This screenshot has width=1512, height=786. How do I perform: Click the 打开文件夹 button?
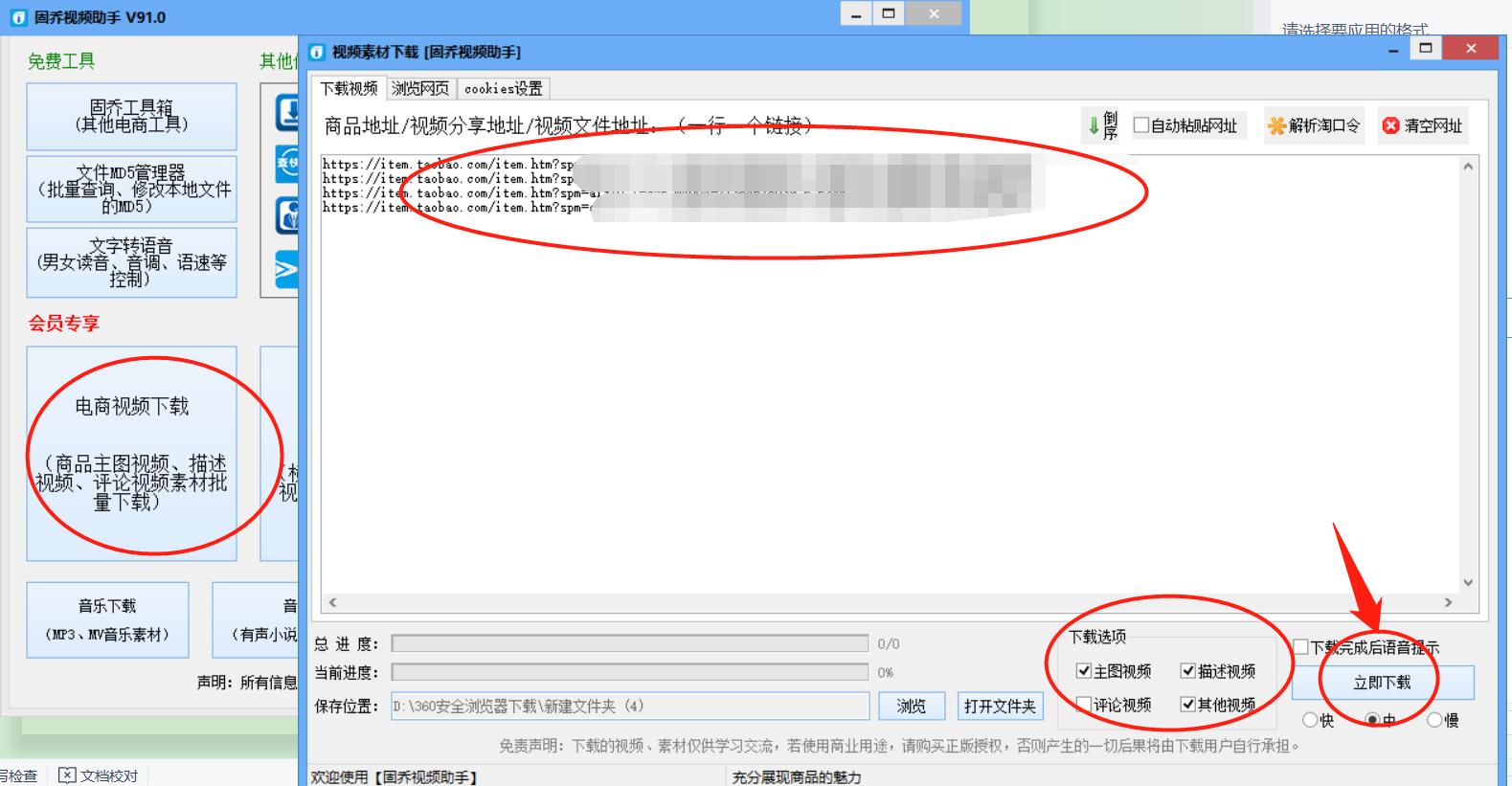coord(1000,706)
